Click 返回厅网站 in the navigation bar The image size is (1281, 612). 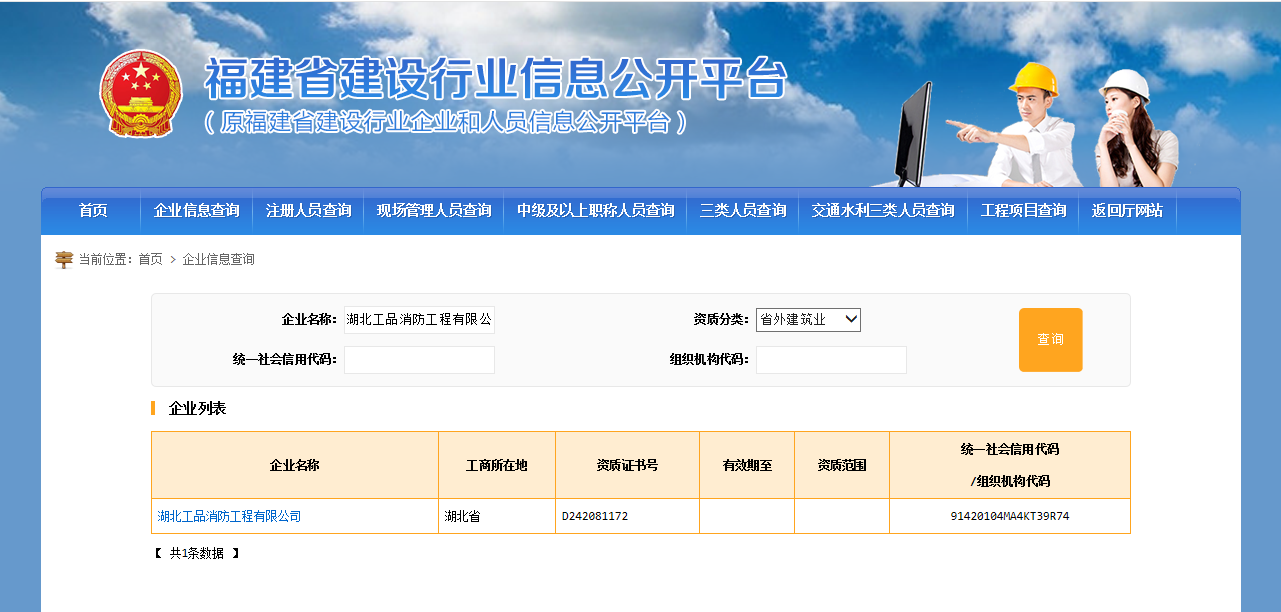[x=1128, y=211]
